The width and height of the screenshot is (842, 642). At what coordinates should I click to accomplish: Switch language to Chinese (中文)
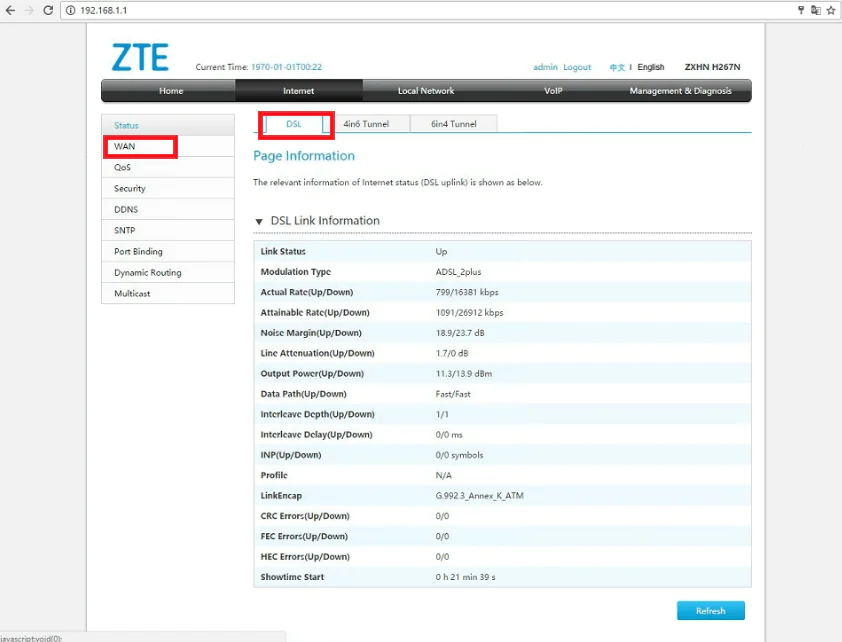(x=617, y=68)
